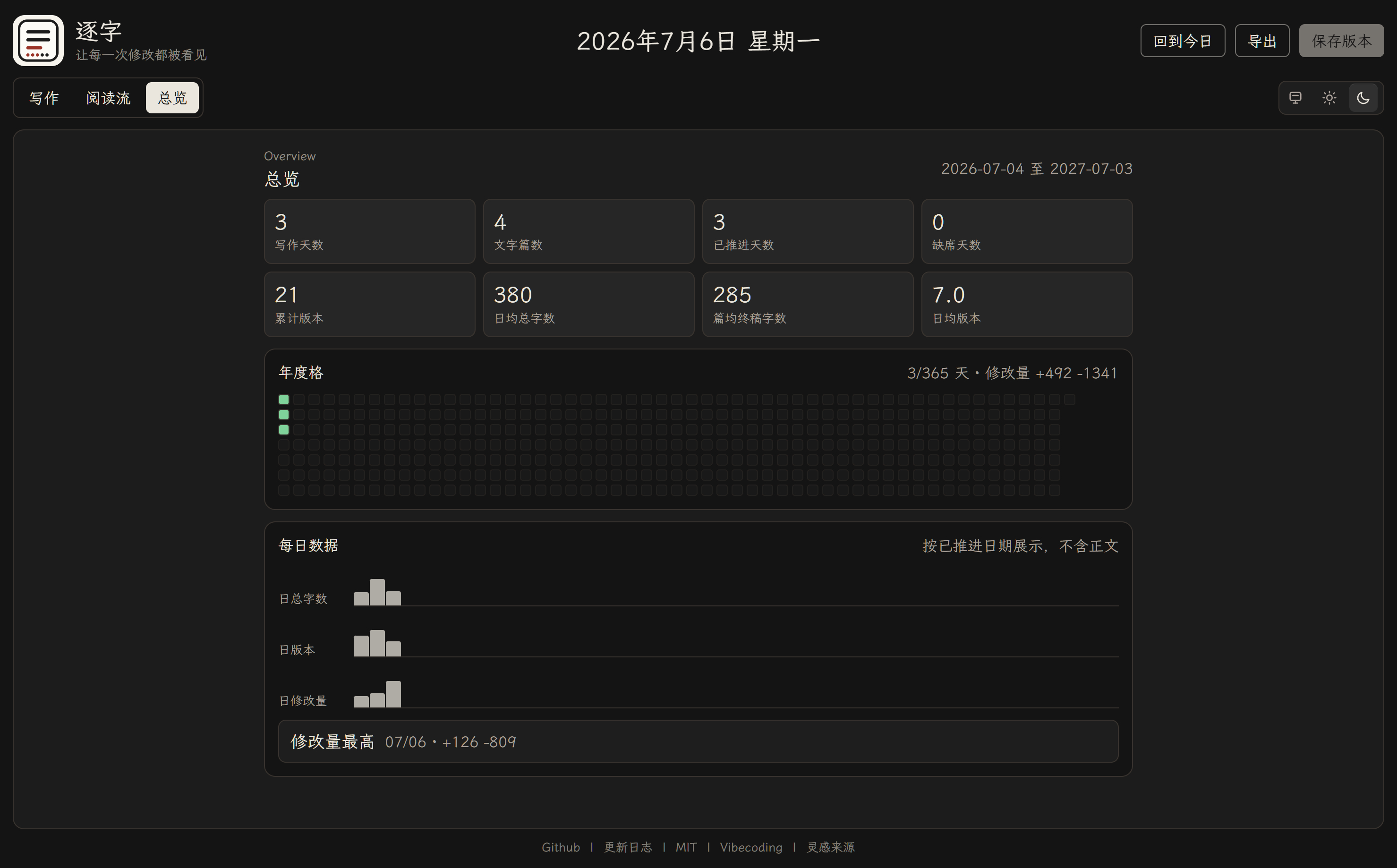
Task: Click the 日修改量 row label
Action: [x=303, y=701]
